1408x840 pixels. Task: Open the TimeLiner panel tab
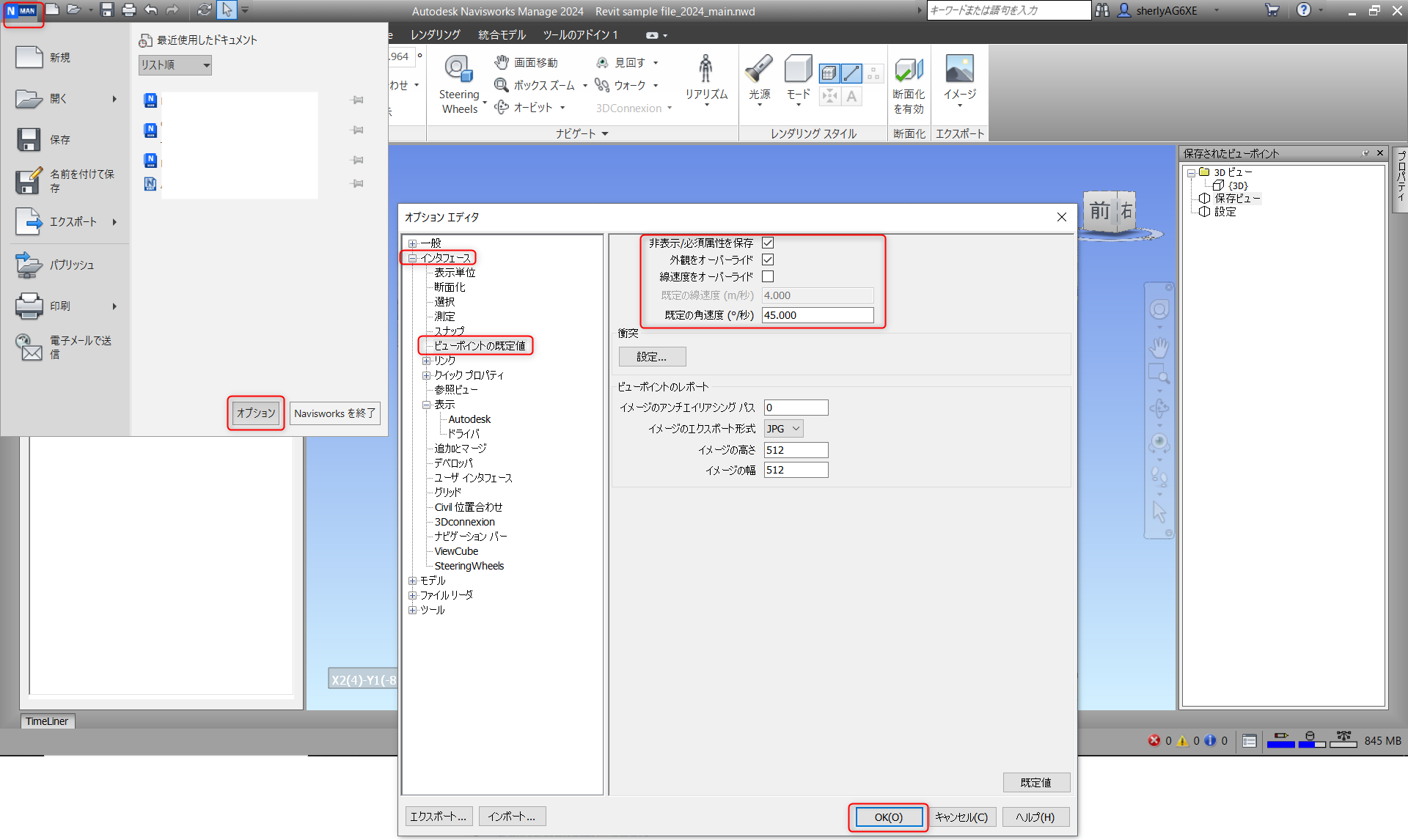tap(47, 721)
